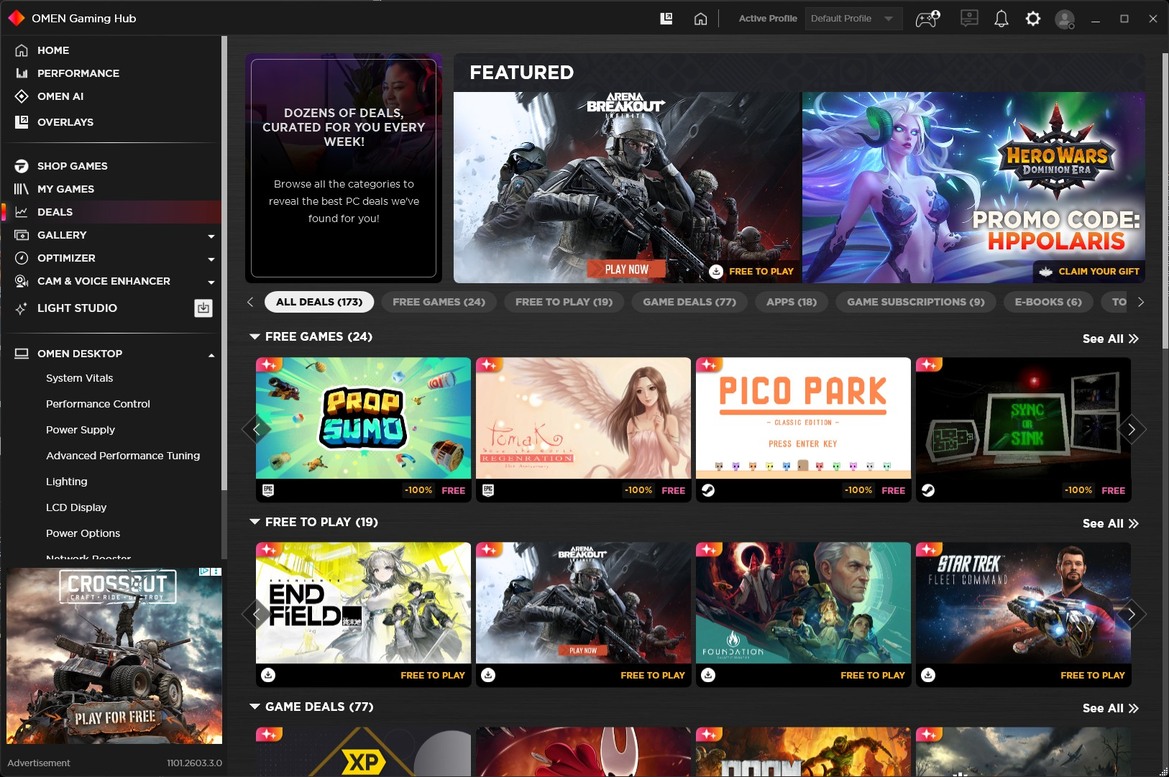
Task: Previous arrow on Free To Play carousel
Action: pyautogui.click(x=256, y=614)
